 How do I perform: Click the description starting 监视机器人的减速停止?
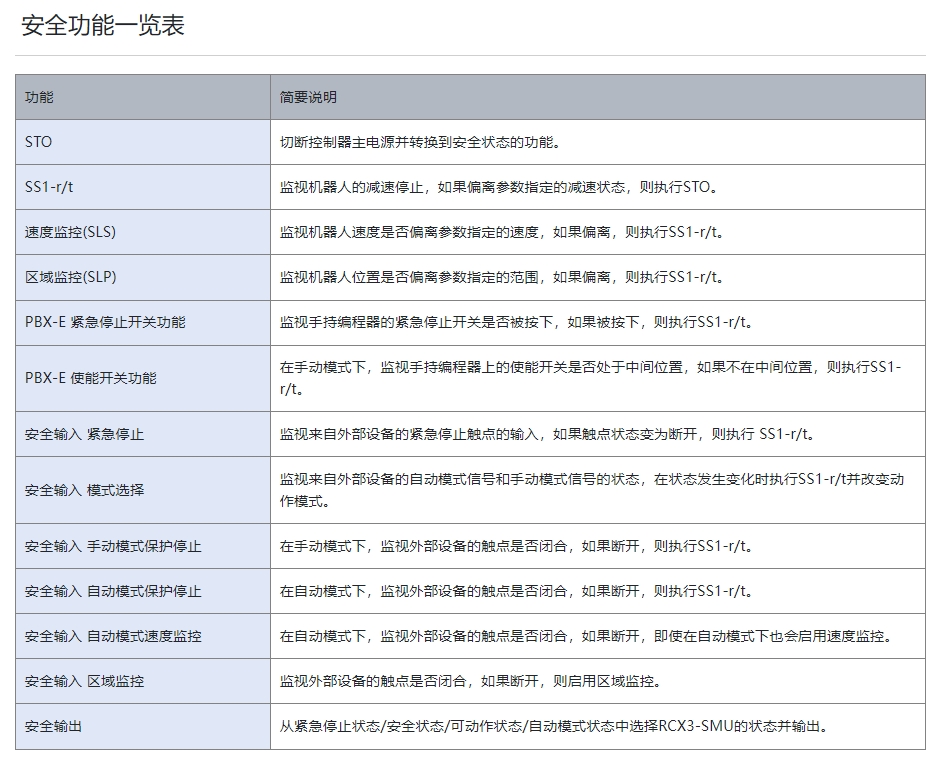click(598, 187)
